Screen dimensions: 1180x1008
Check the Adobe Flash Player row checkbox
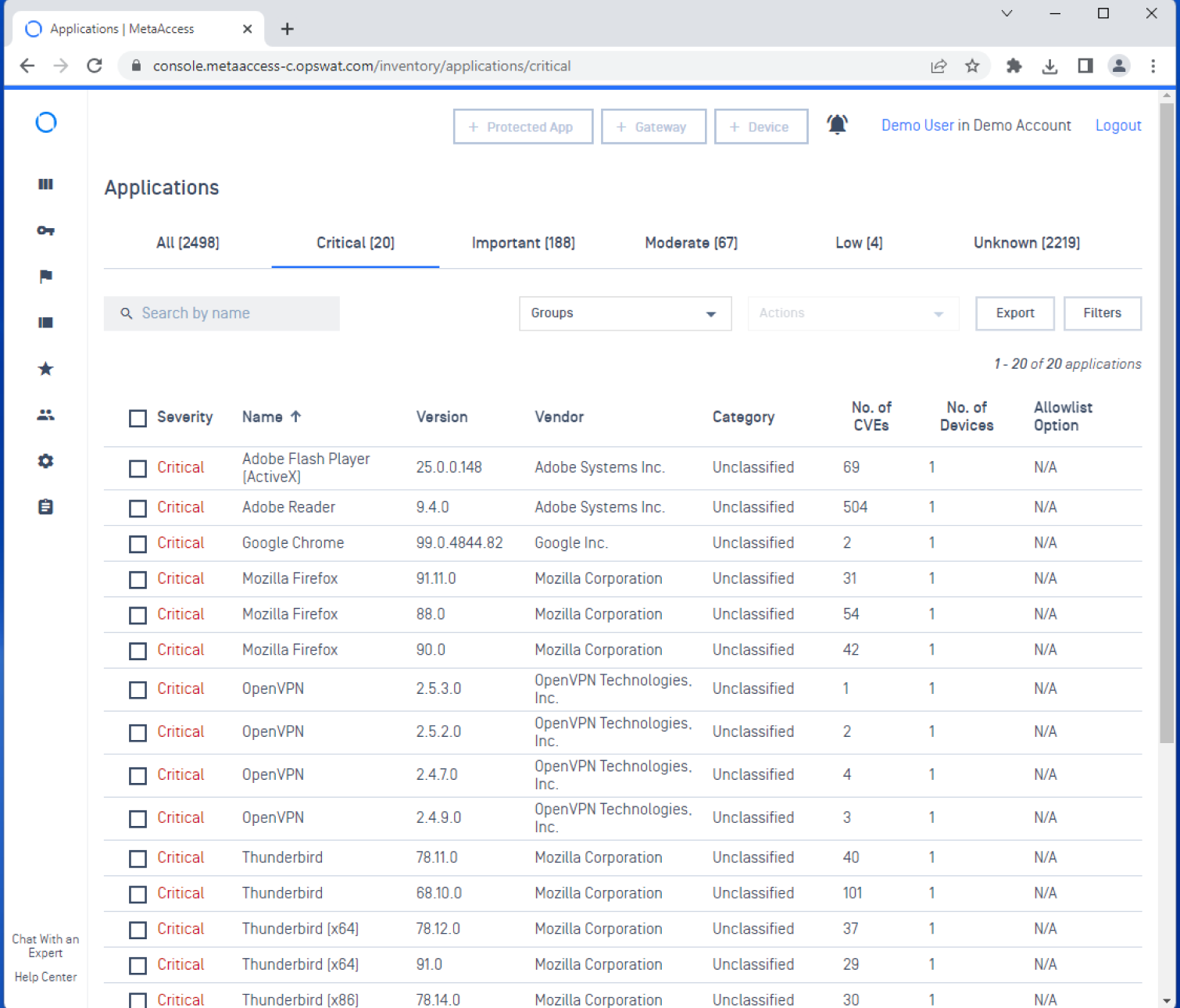(x=138, y=468)
